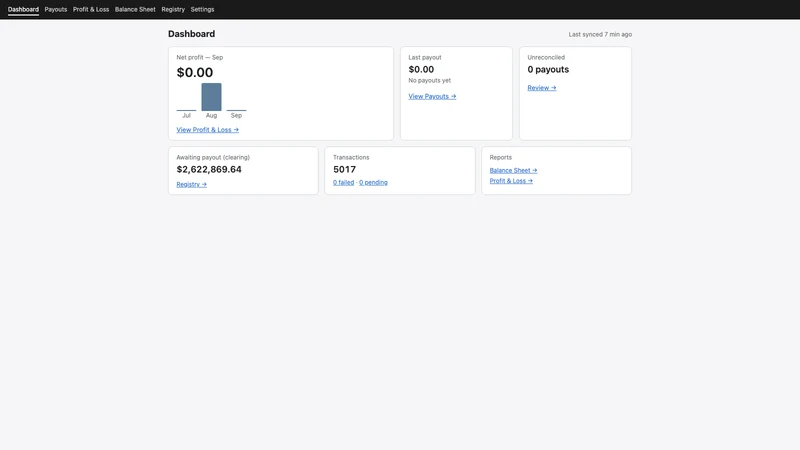Open Settings from the top navigation

tap(203, 9)
